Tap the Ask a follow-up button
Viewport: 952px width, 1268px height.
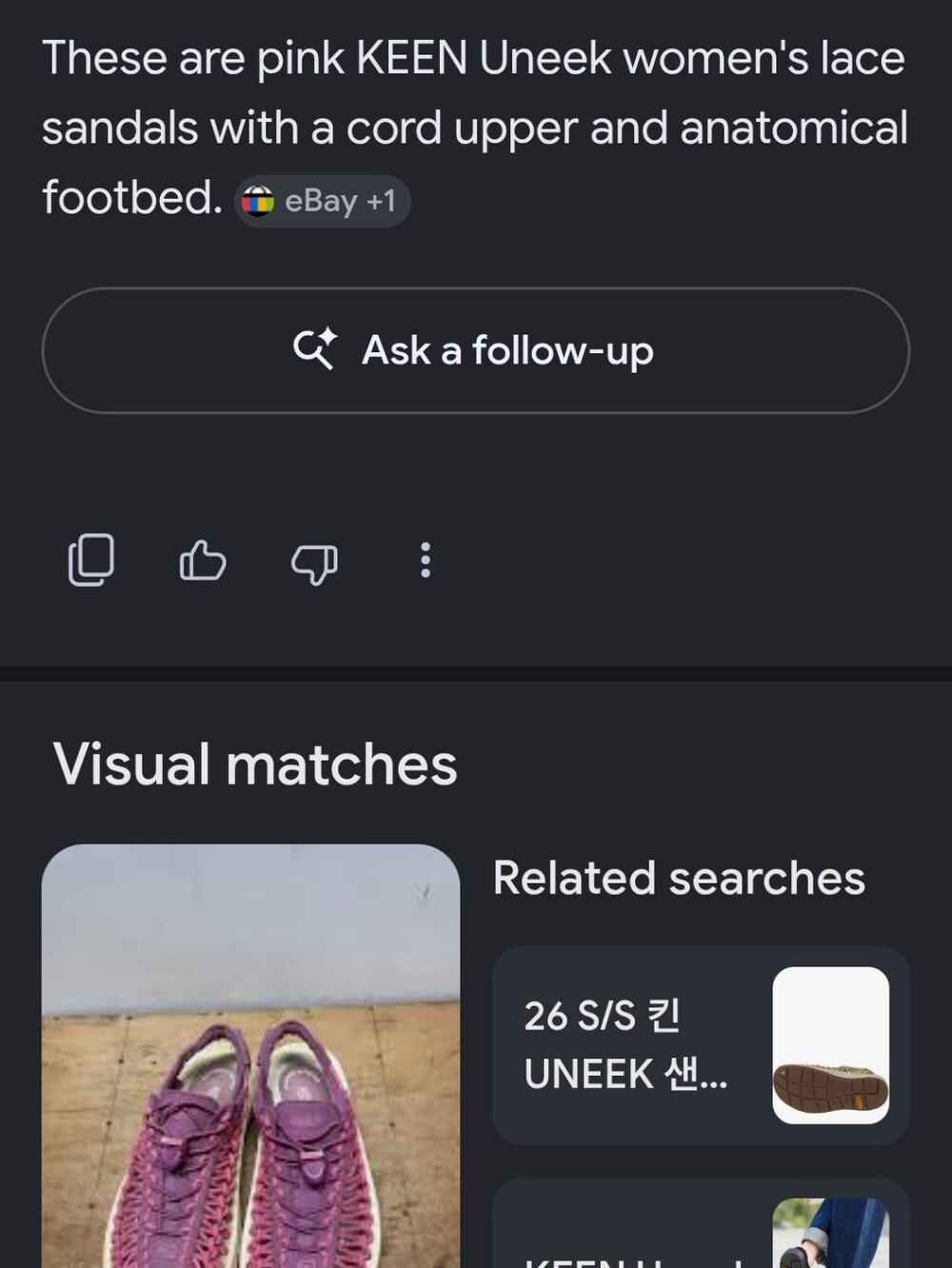[x=475, y=350]
